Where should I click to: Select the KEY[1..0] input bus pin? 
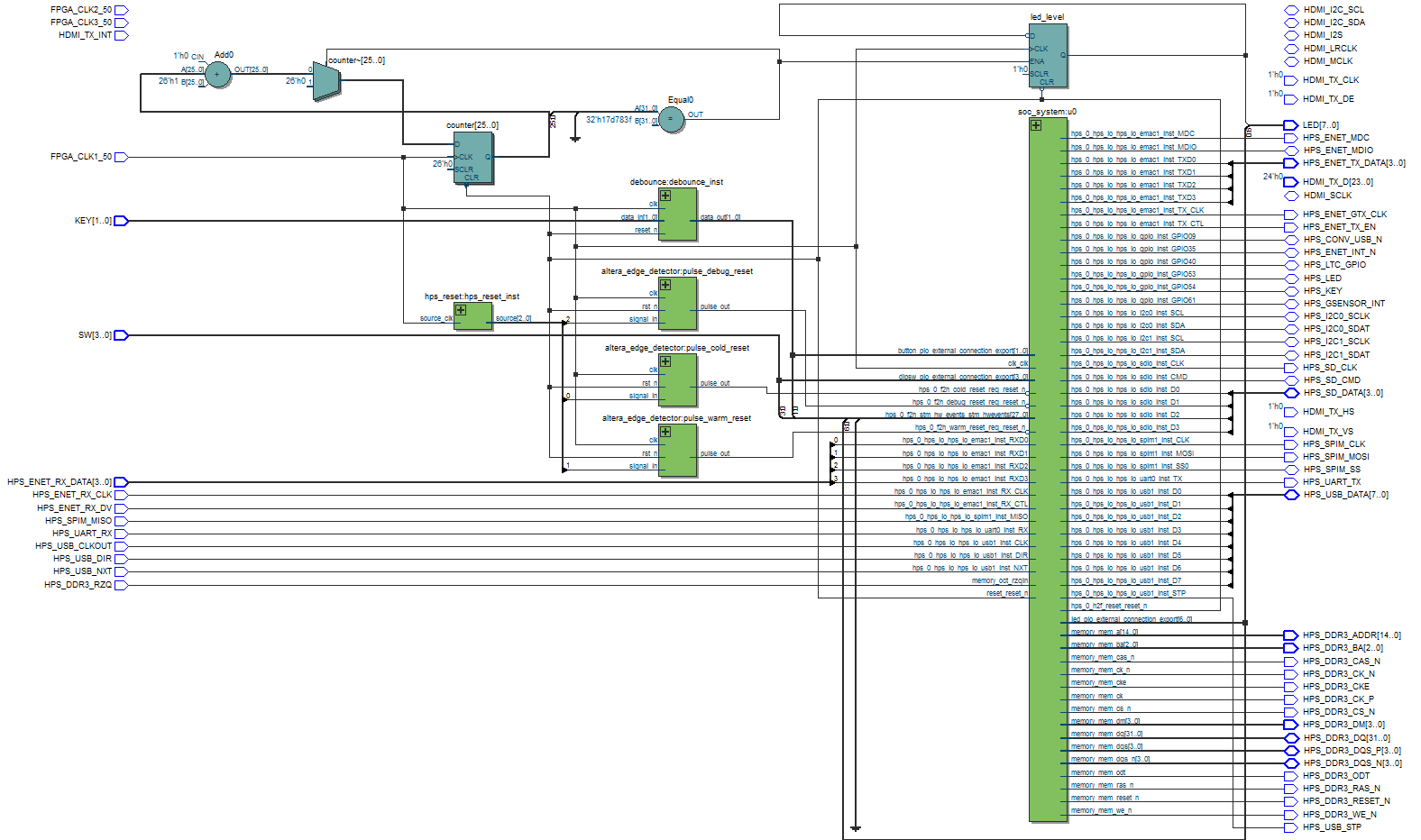coord(121,221)
